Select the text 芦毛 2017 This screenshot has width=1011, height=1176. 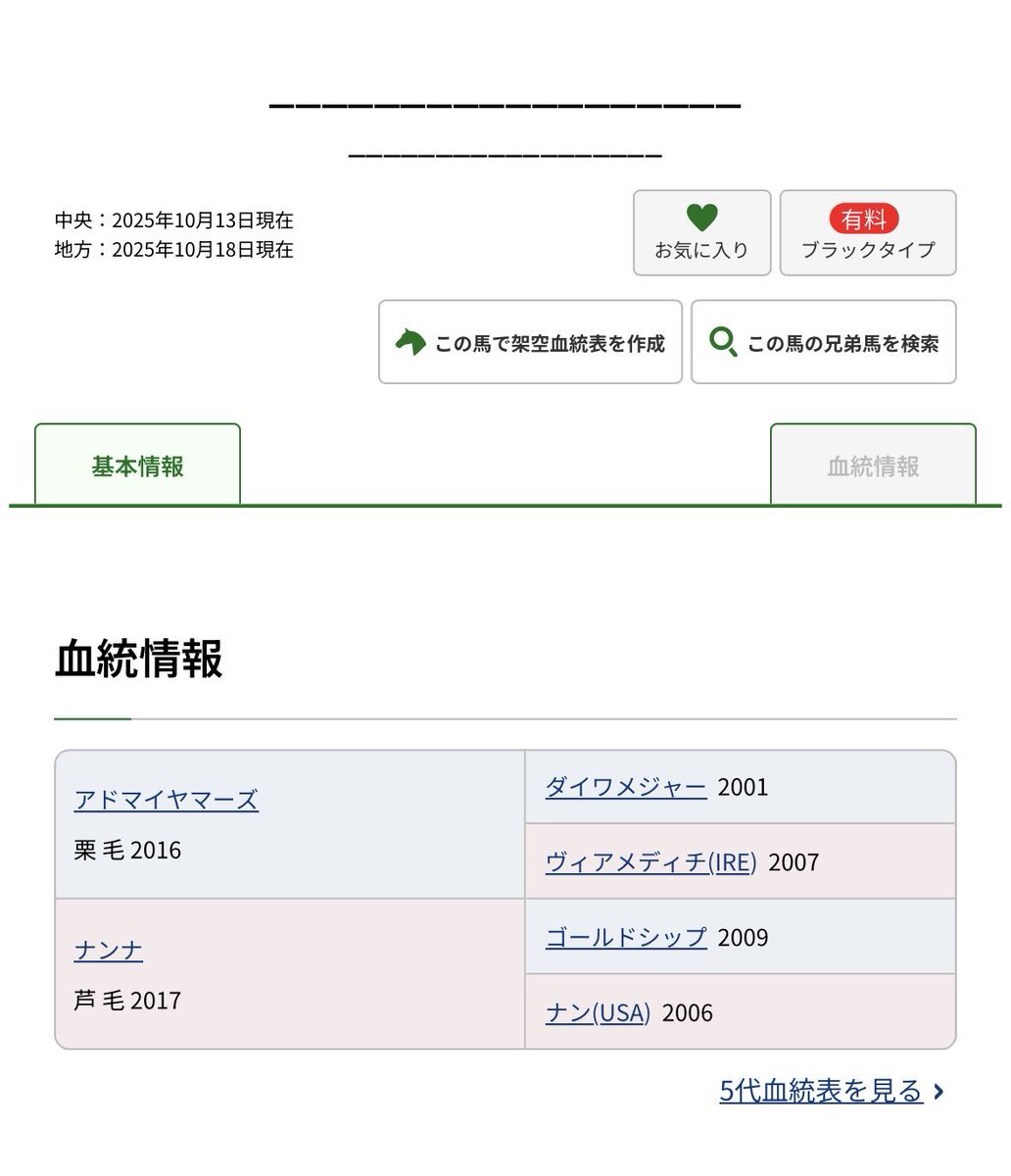tap(127, 1001)
